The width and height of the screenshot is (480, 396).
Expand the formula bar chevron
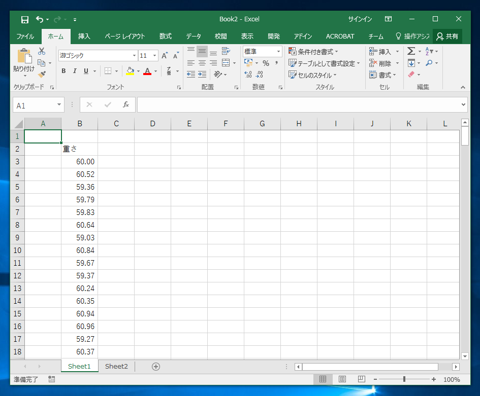[x=463, y=105]
